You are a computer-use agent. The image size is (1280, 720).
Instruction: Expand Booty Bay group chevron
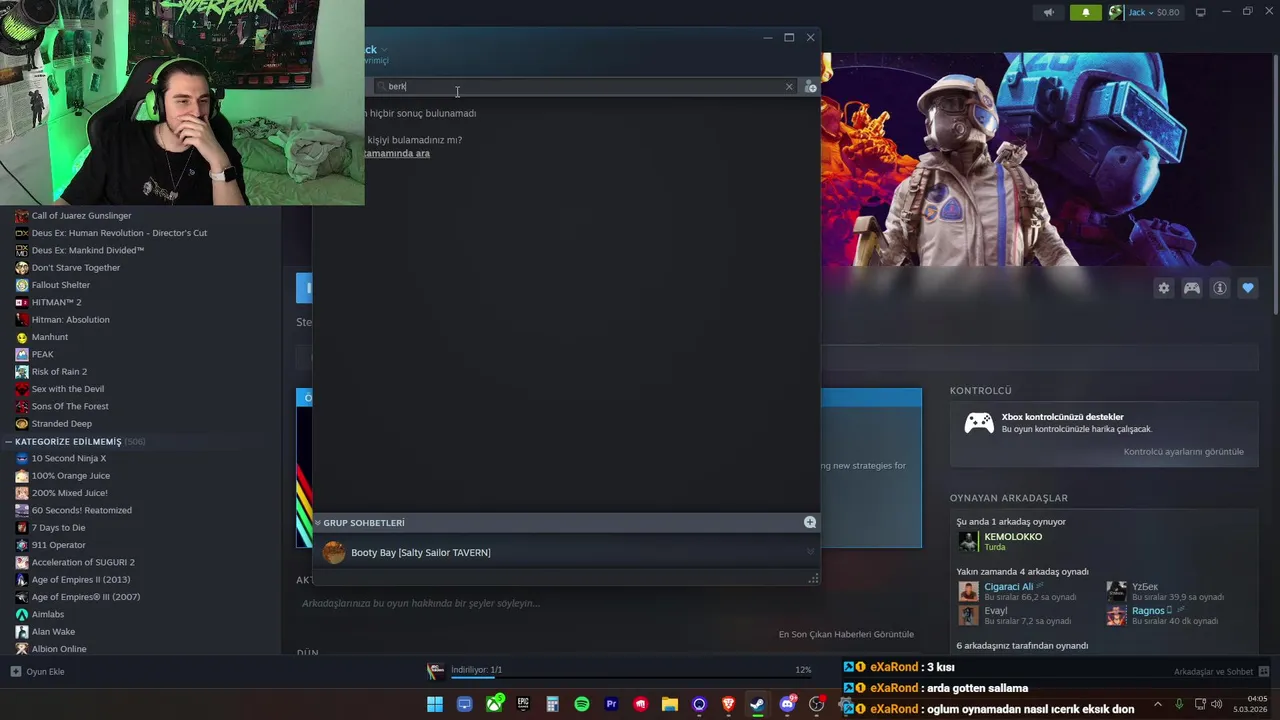[x=810, y=552]
